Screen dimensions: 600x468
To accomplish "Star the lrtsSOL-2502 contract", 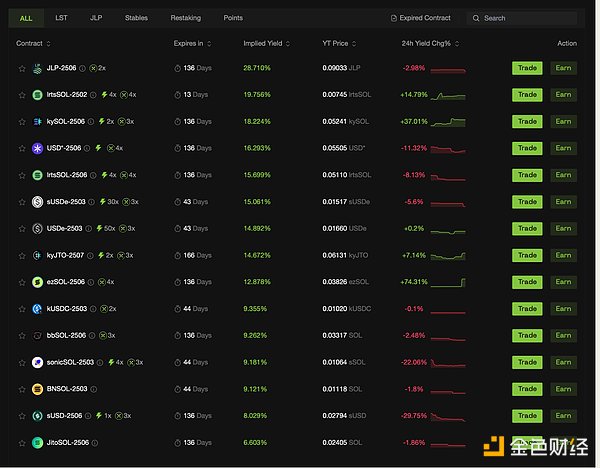I will pos(22,95).
